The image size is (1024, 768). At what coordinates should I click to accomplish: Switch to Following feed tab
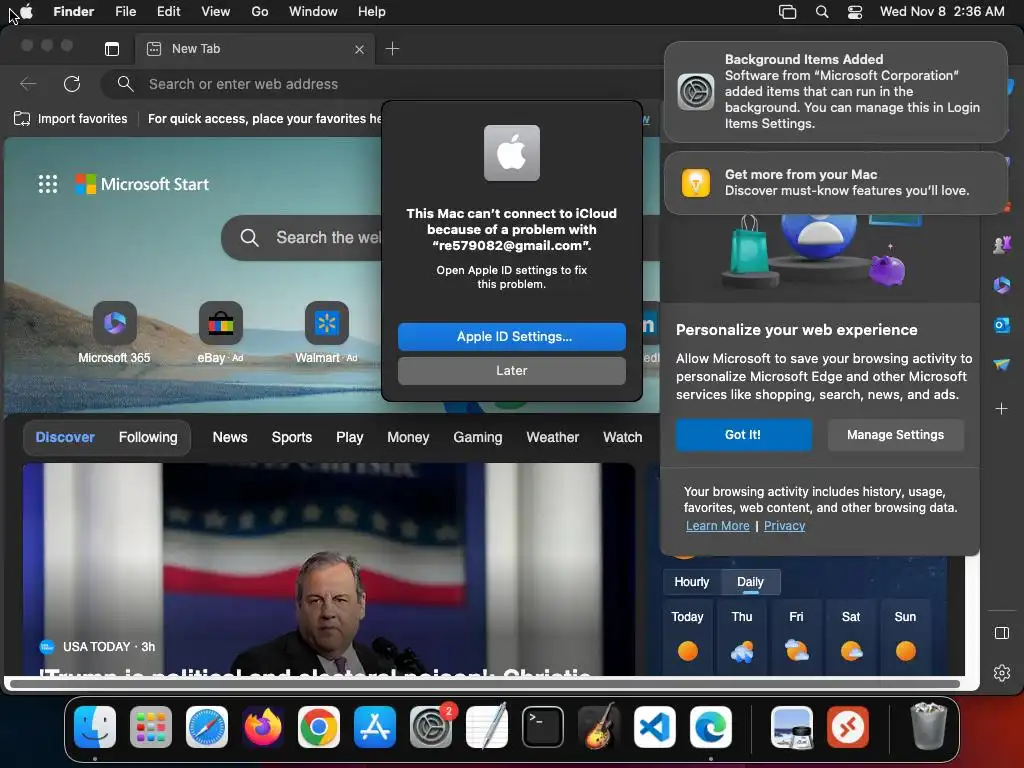(148, 437)
